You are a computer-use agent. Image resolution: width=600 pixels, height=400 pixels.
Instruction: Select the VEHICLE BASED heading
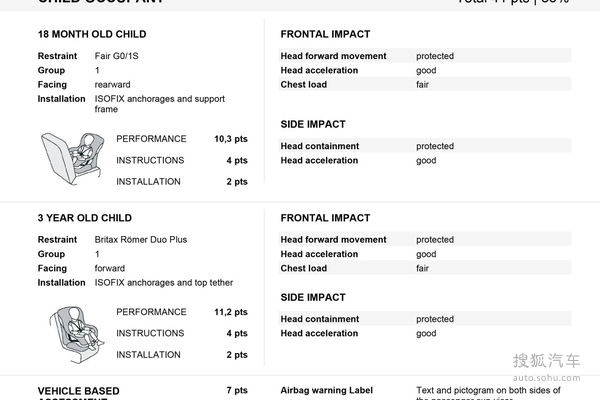[x=78, y=391]
